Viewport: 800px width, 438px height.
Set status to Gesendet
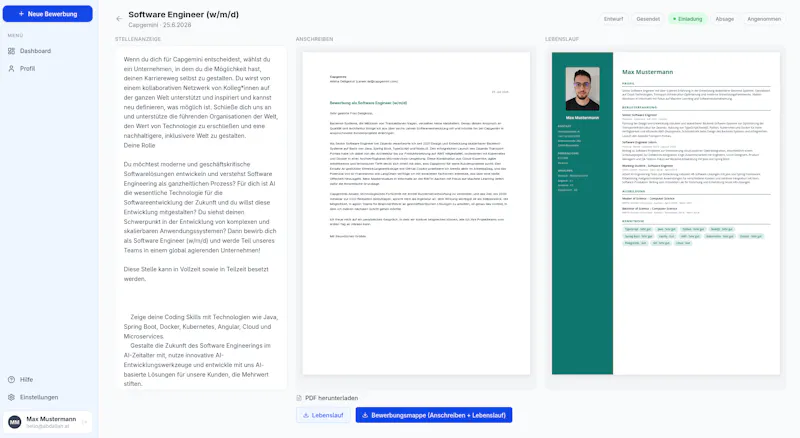pos(648,19)
